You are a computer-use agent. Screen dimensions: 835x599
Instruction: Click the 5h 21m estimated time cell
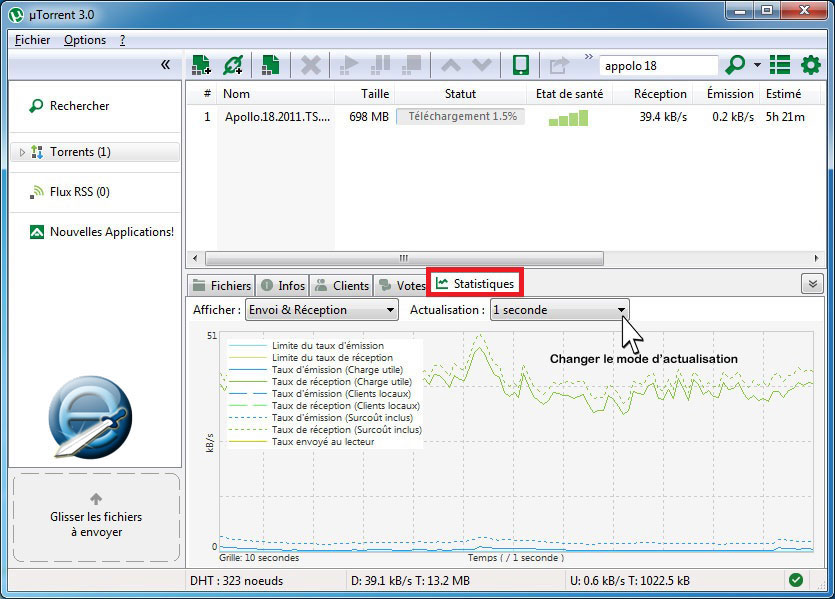(x=785, y=117)
